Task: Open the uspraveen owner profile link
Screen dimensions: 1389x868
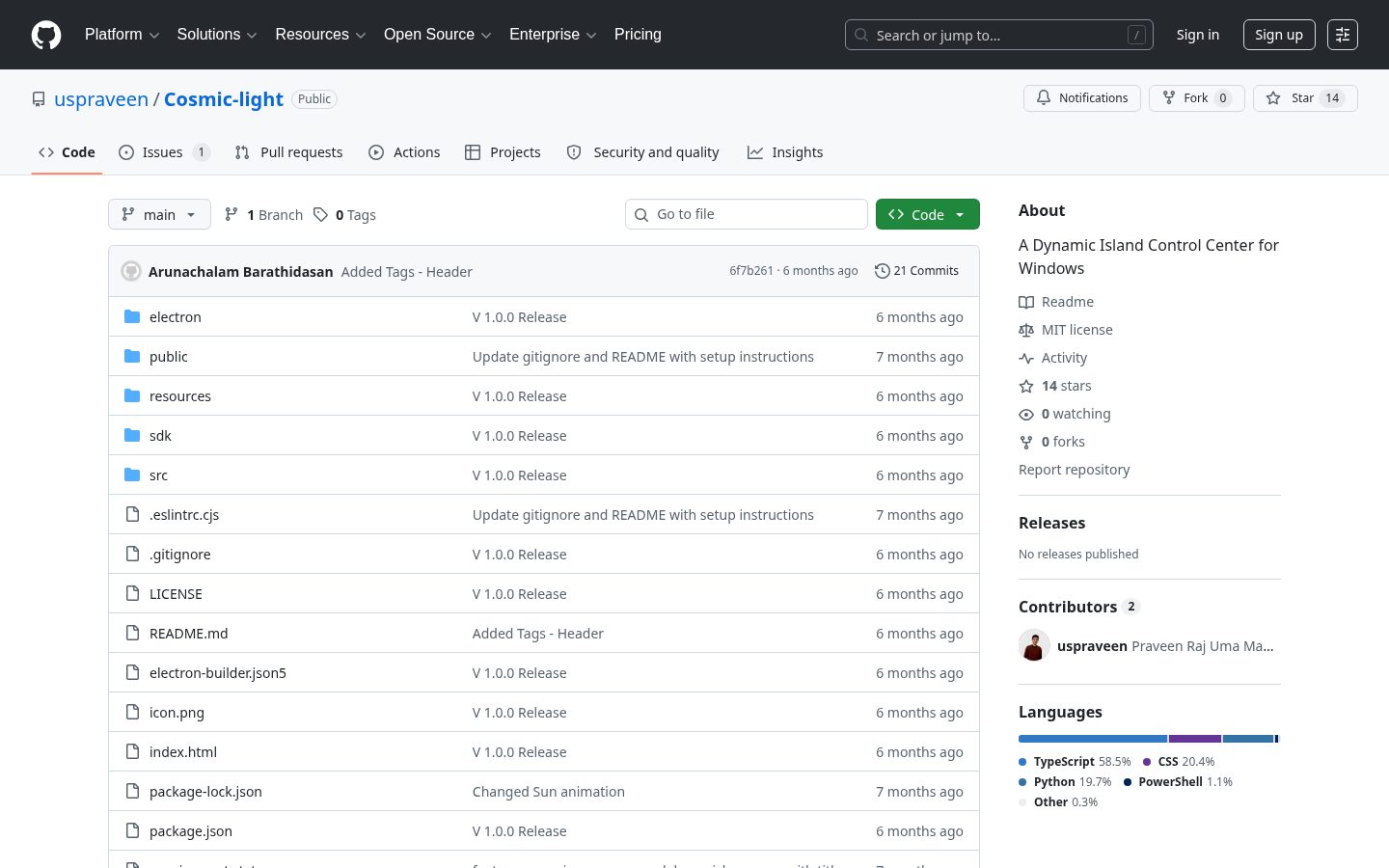Action: 101,99
